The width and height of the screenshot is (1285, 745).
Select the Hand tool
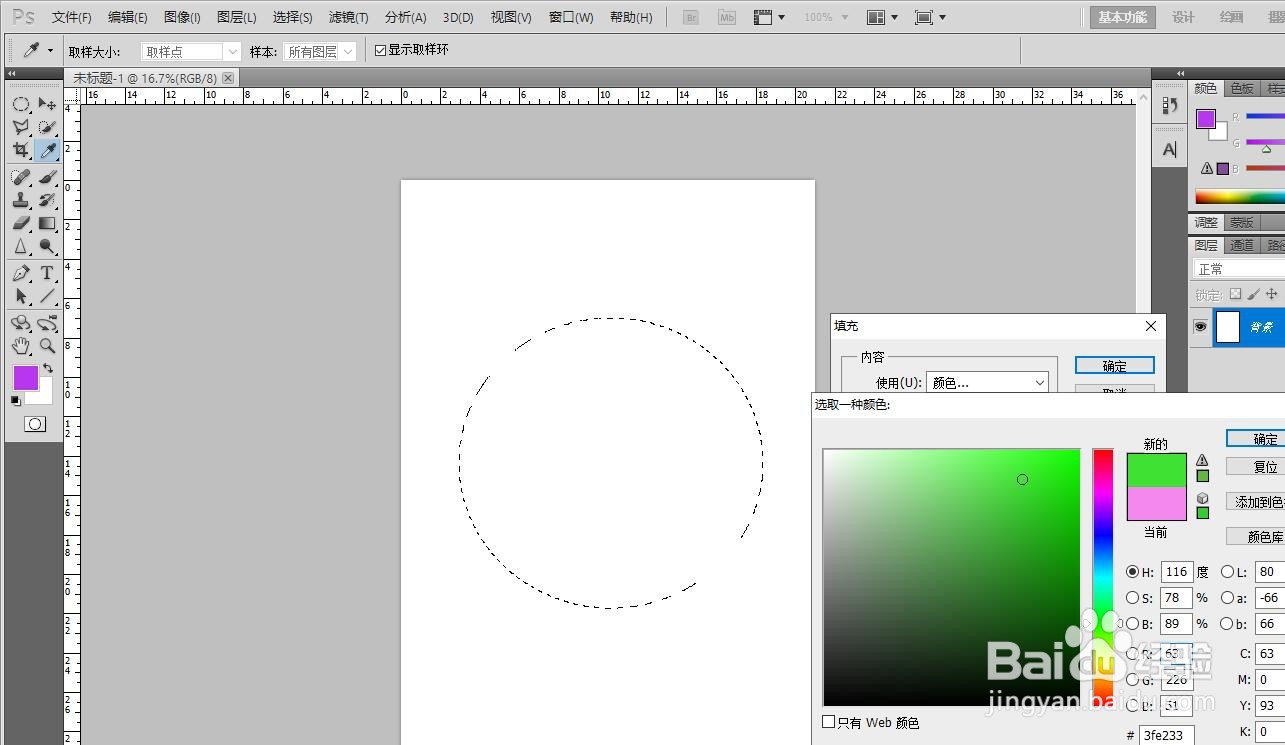[20, 346]
